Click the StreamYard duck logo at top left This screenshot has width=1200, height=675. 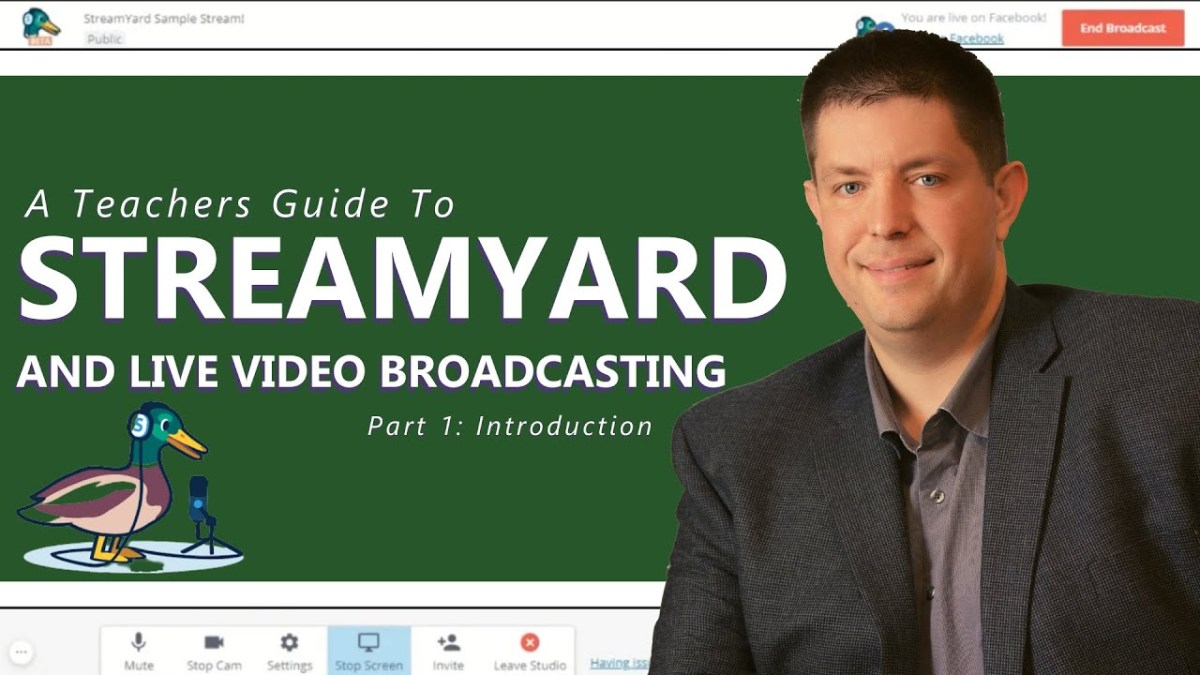(x=41, y=27)
